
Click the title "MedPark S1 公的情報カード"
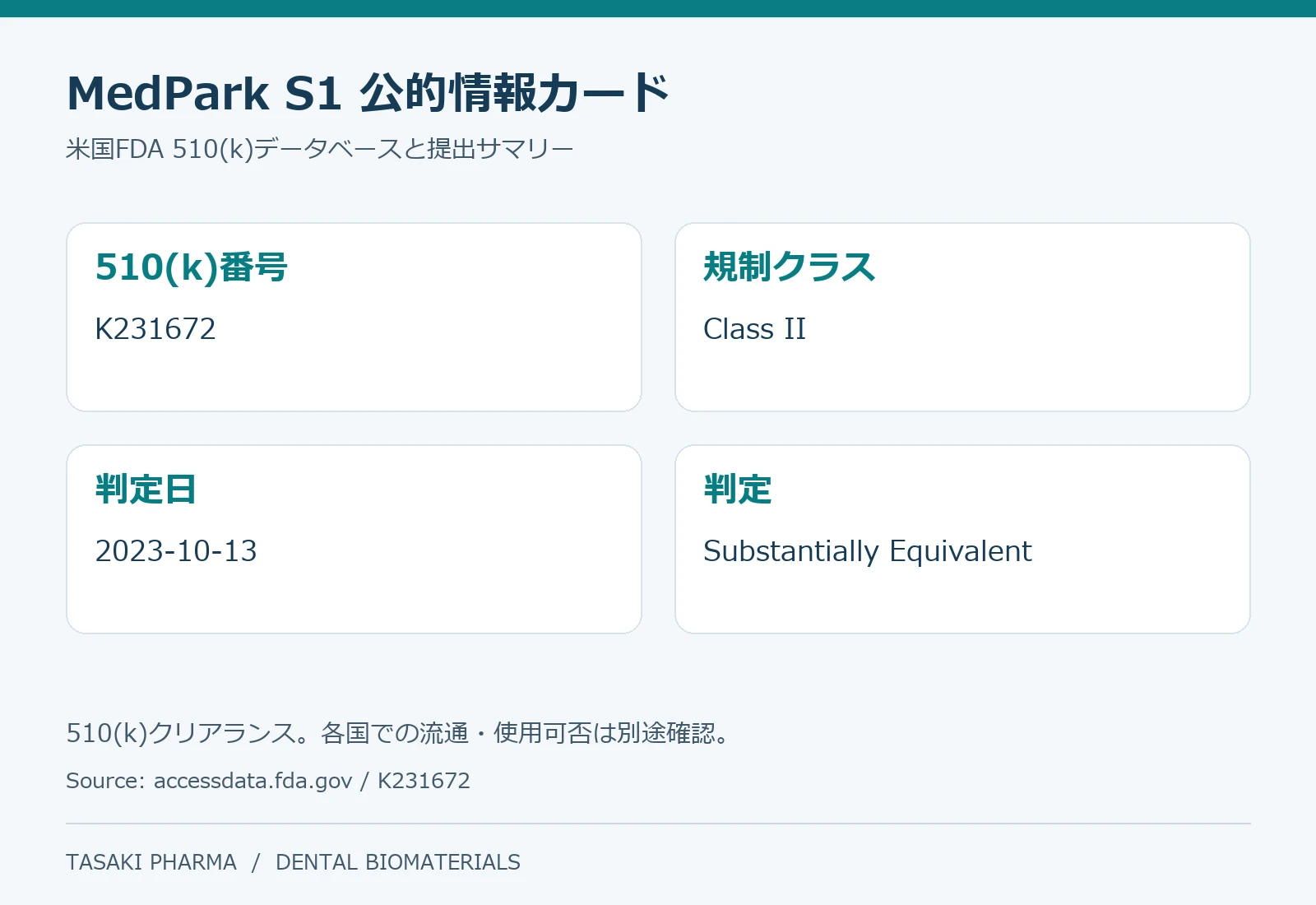[x=368, y=92]
